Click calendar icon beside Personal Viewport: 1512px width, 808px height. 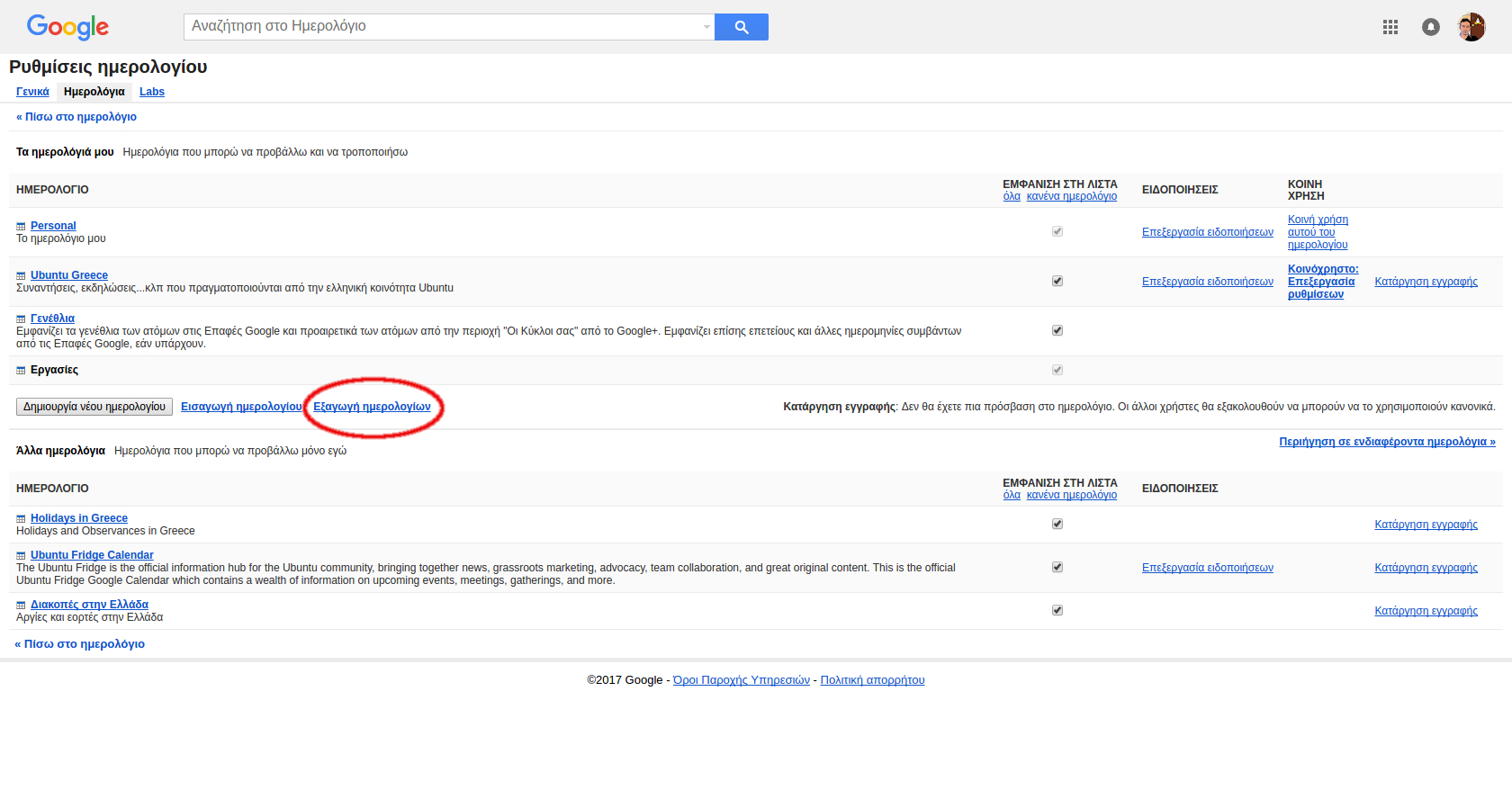point(21,227)
